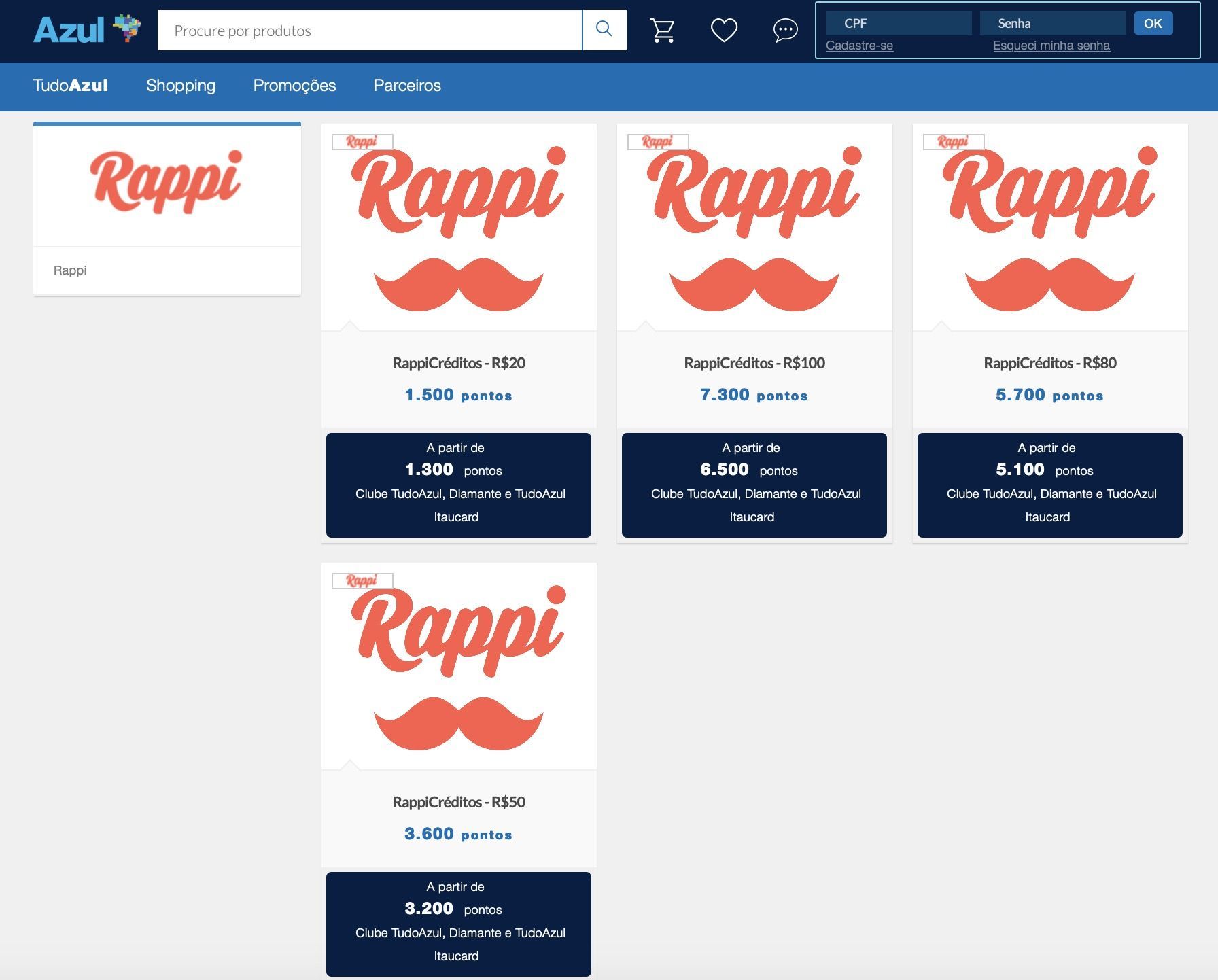Open the RappiCréditos R$80 product image
The image size is (1218, 980).
pos(1050,228)
